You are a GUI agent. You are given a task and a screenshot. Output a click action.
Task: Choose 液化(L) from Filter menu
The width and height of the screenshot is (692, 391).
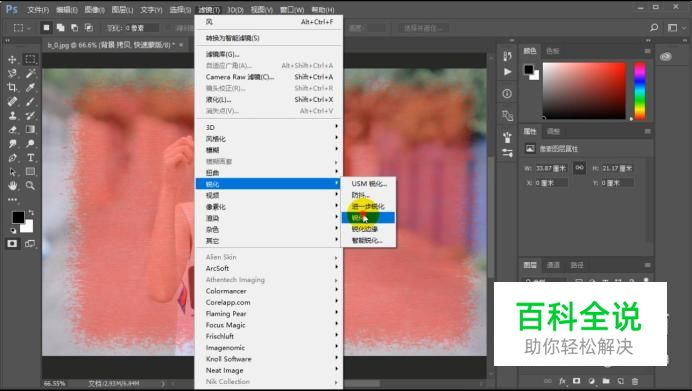[268, 100]
